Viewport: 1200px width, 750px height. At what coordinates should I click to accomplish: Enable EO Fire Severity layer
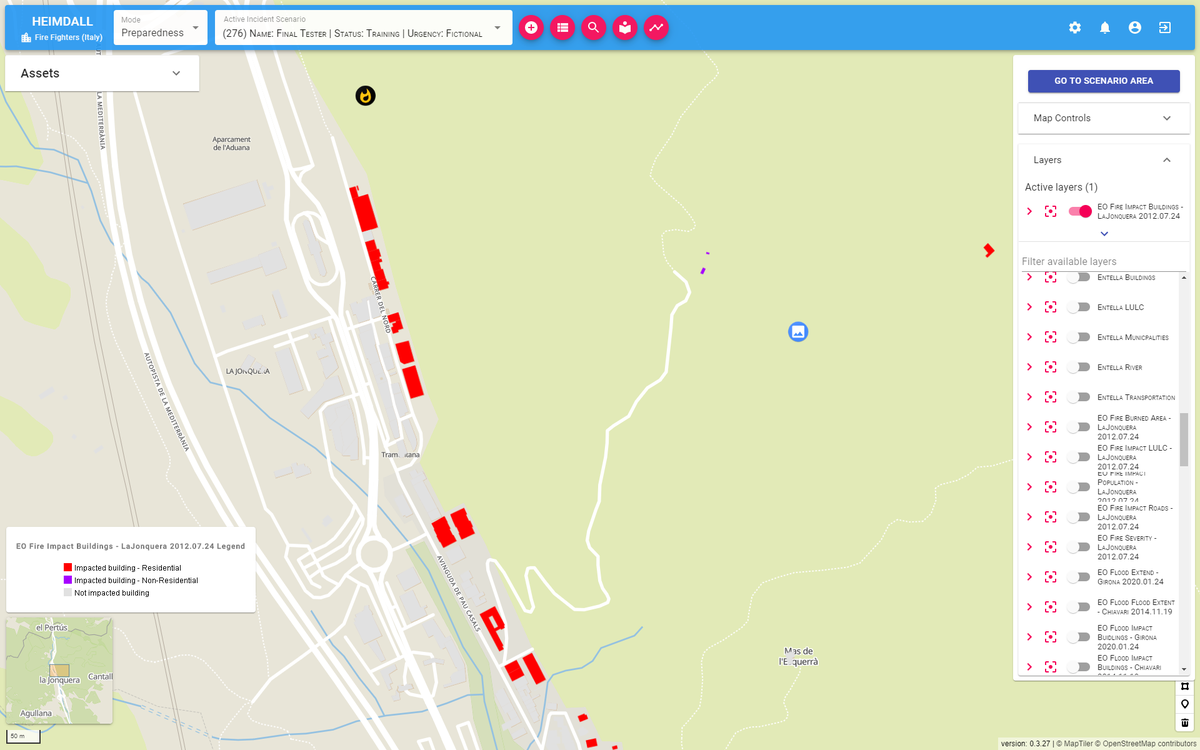1078,547
